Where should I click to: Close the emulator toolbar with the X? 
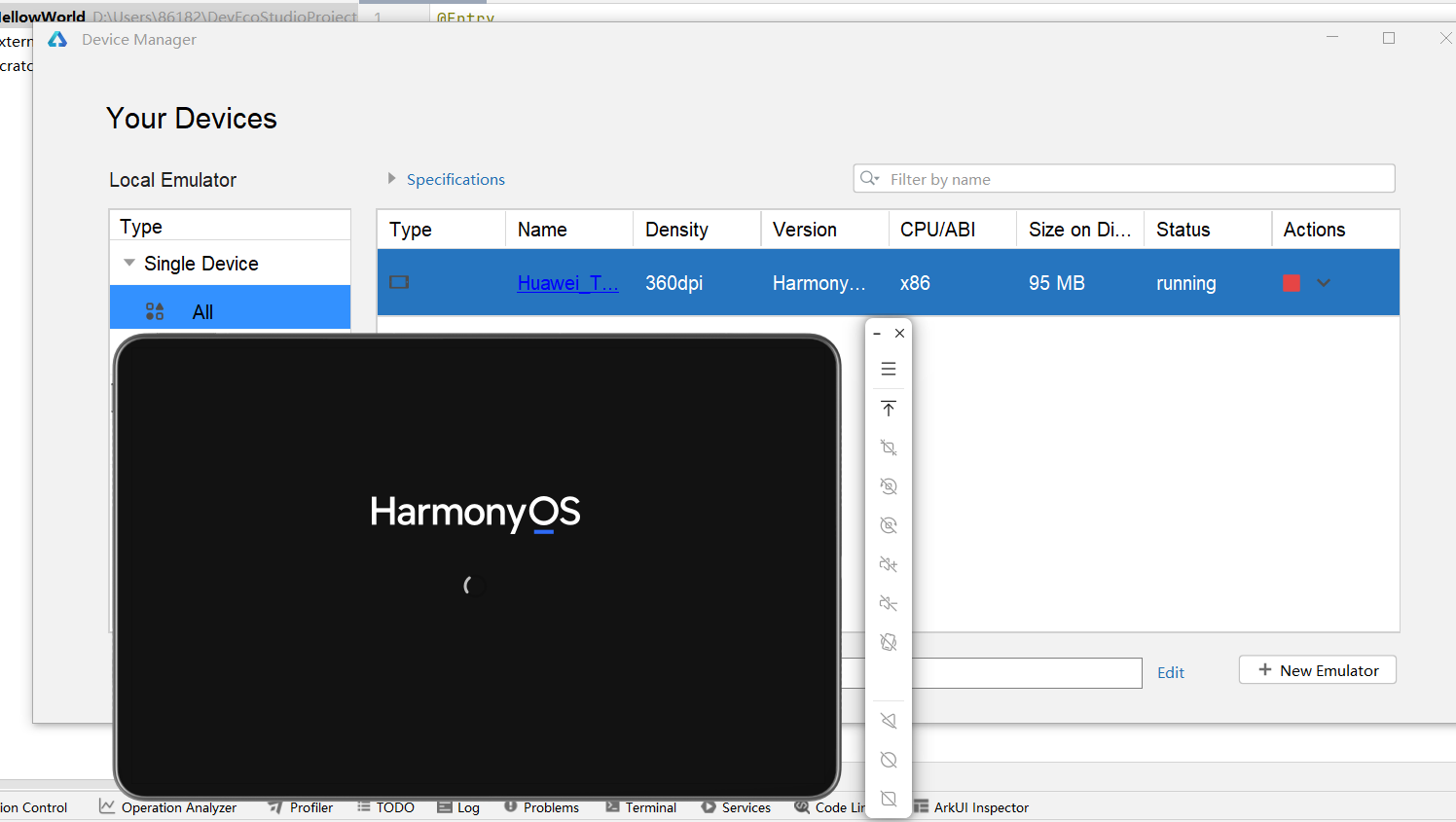click(x=900, y=333)
